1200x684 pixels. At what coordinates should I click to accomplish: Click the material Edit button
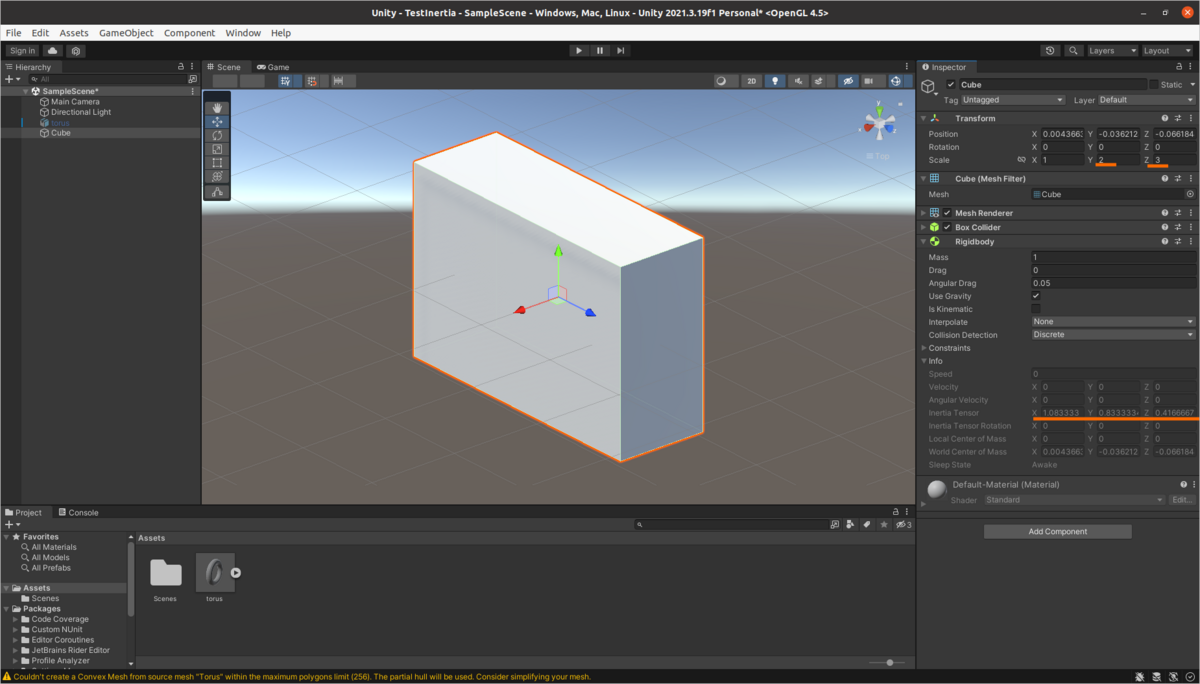[1182, 500]
